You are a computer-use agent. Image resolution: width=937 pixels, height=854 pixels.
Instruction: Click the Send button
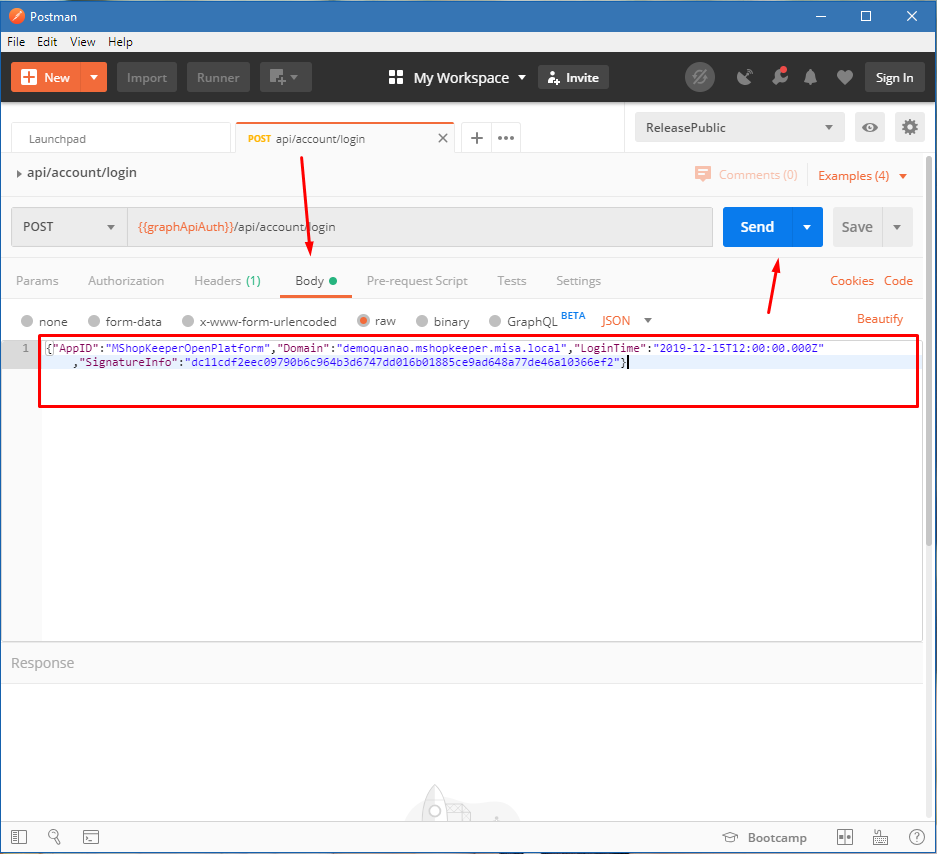click(x=757, y=227)
